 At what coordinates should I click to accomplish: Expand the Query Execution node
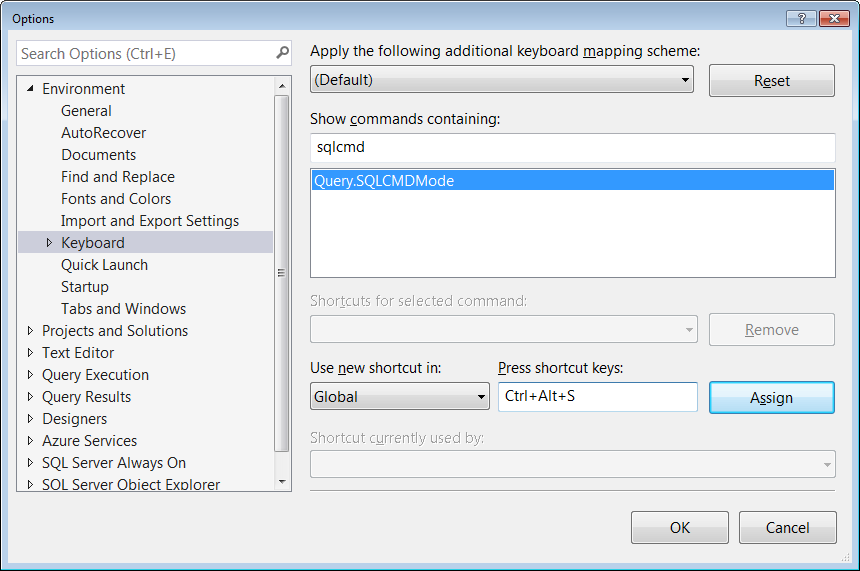30,375
